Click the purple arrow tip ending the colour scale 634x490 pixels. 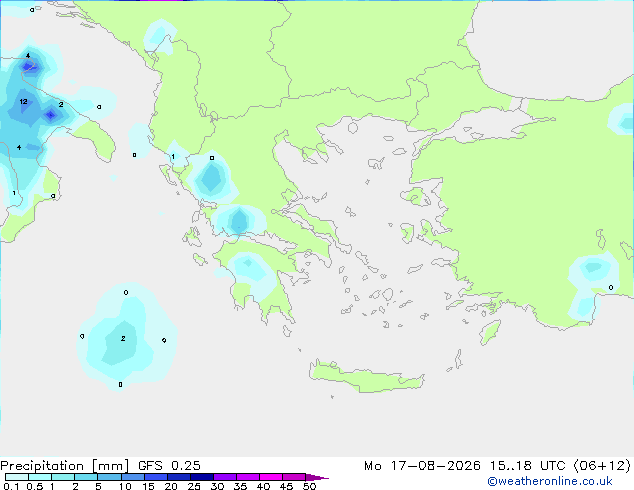pos(317,477)
